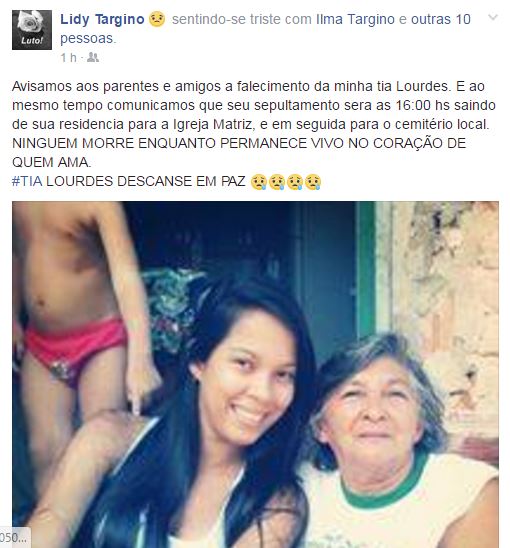Open Ilma Targino's profile link

click(x=355, y=19)
